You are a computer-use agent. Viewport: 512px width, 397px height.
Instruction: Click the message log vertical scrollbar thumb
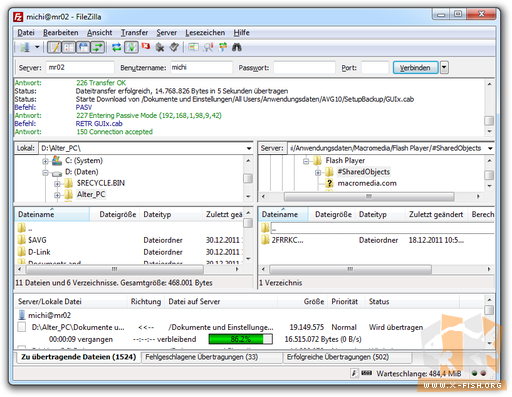click(489, 121)
